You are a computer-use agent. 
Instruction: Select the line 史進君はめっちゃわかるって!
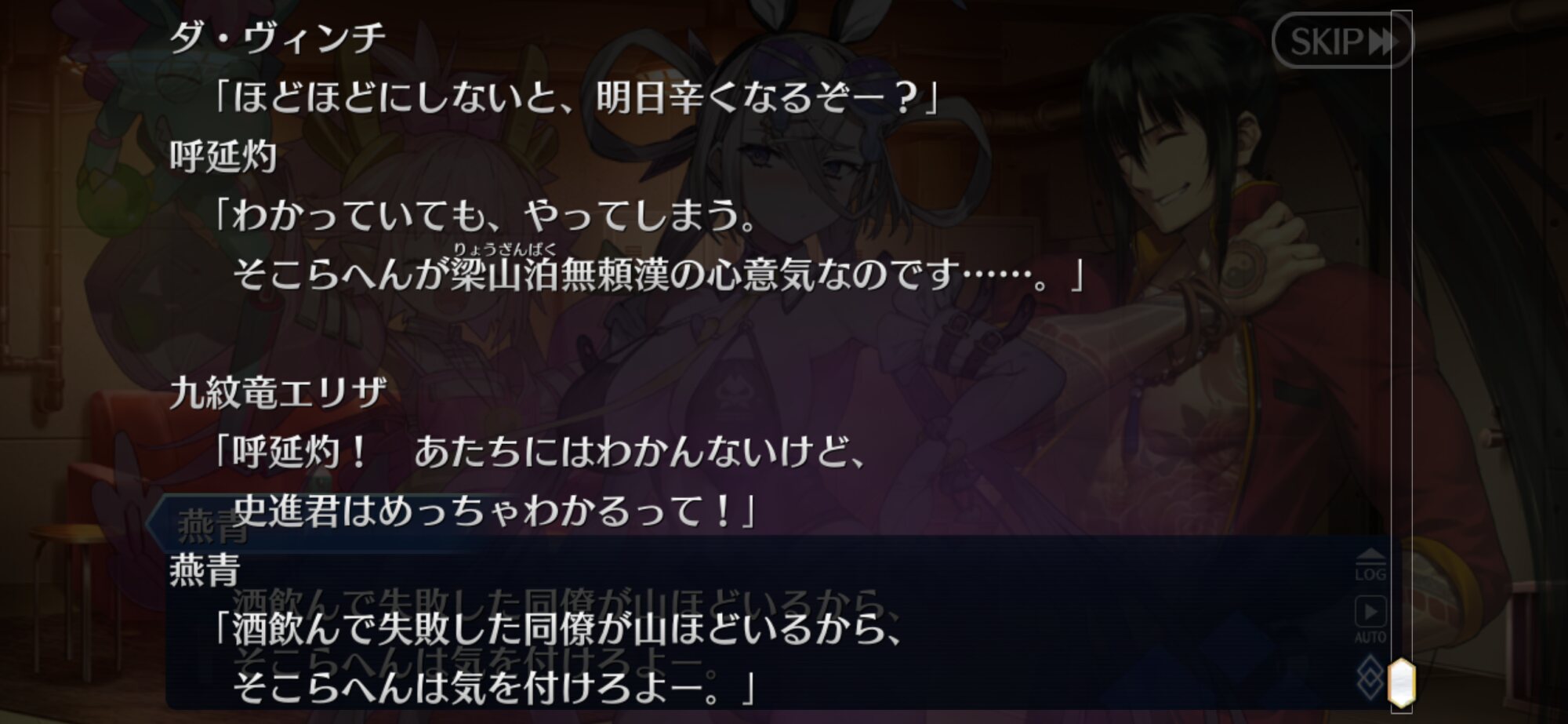tap(494, 511)
